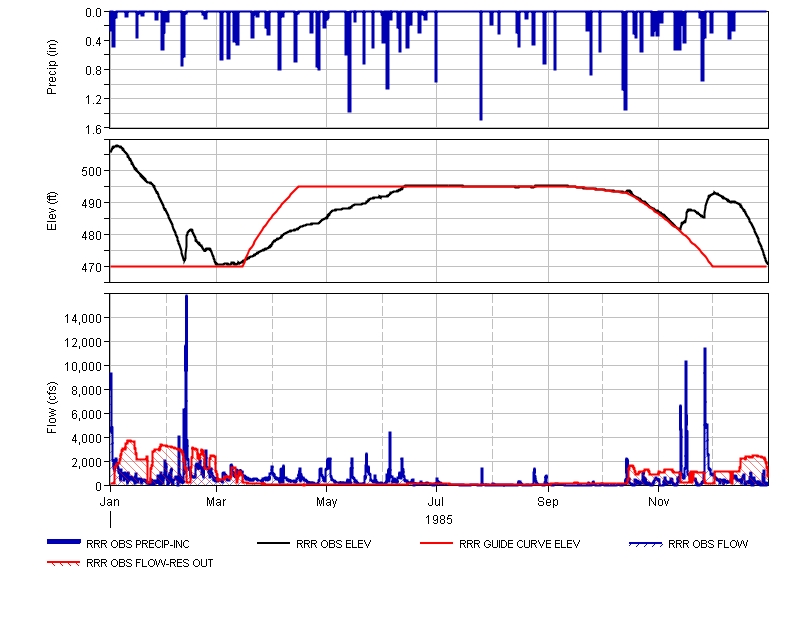The height and width of the screenshot is (627, 800).
Task: Click the Flow (cfs) axis title
Action: click(52, 408)
